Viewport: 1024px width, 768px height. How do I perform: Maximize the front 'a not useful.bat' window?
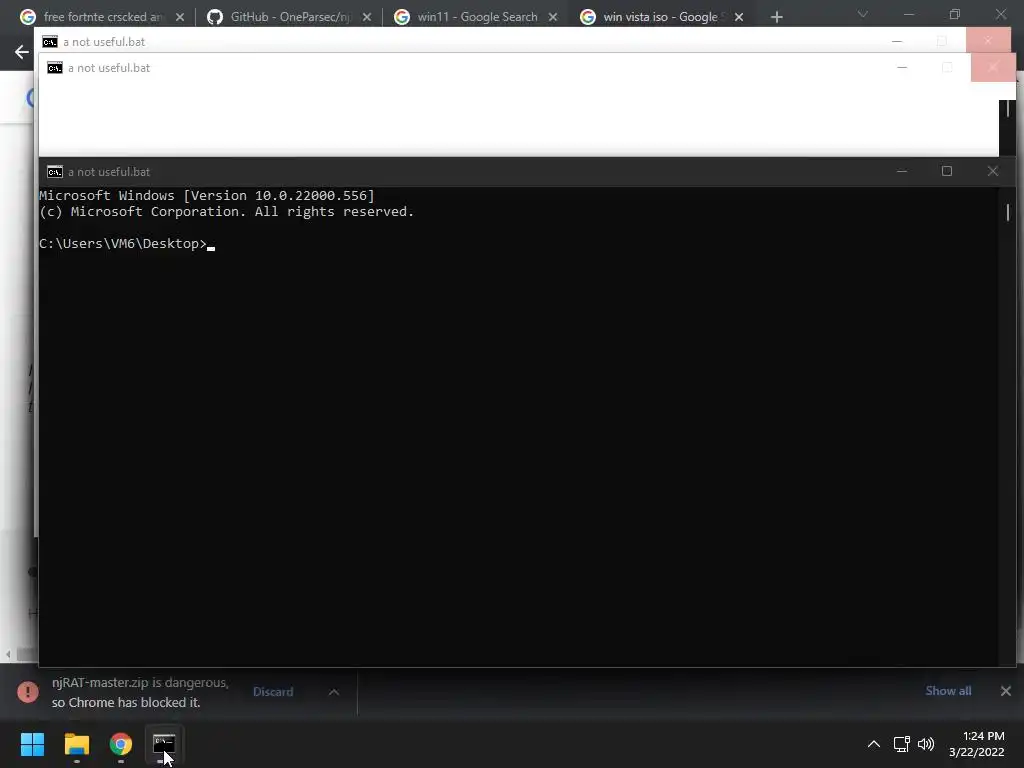(947, 171)
